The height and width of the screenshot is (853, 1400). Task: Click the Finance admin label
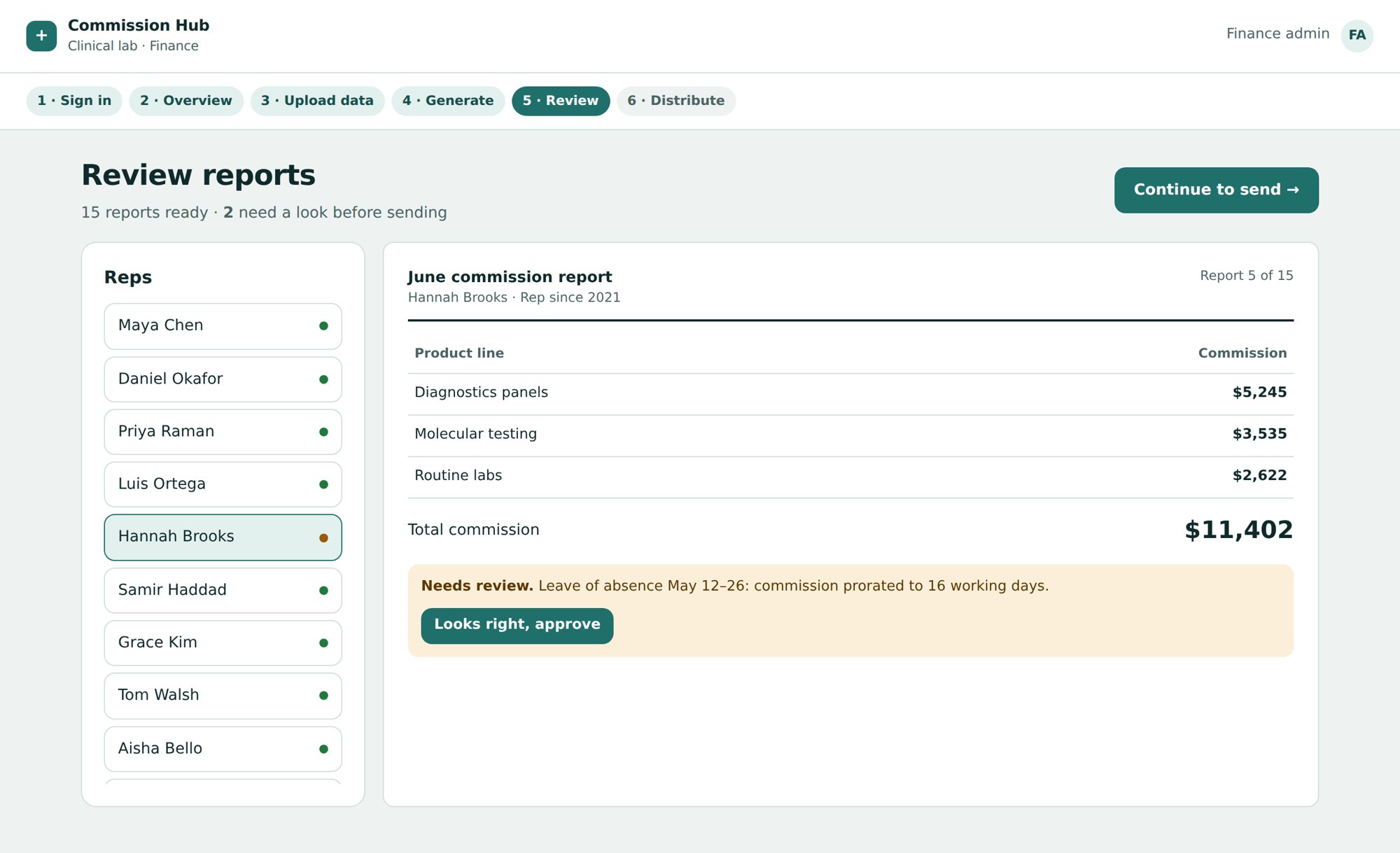(x=1277, y=34)
